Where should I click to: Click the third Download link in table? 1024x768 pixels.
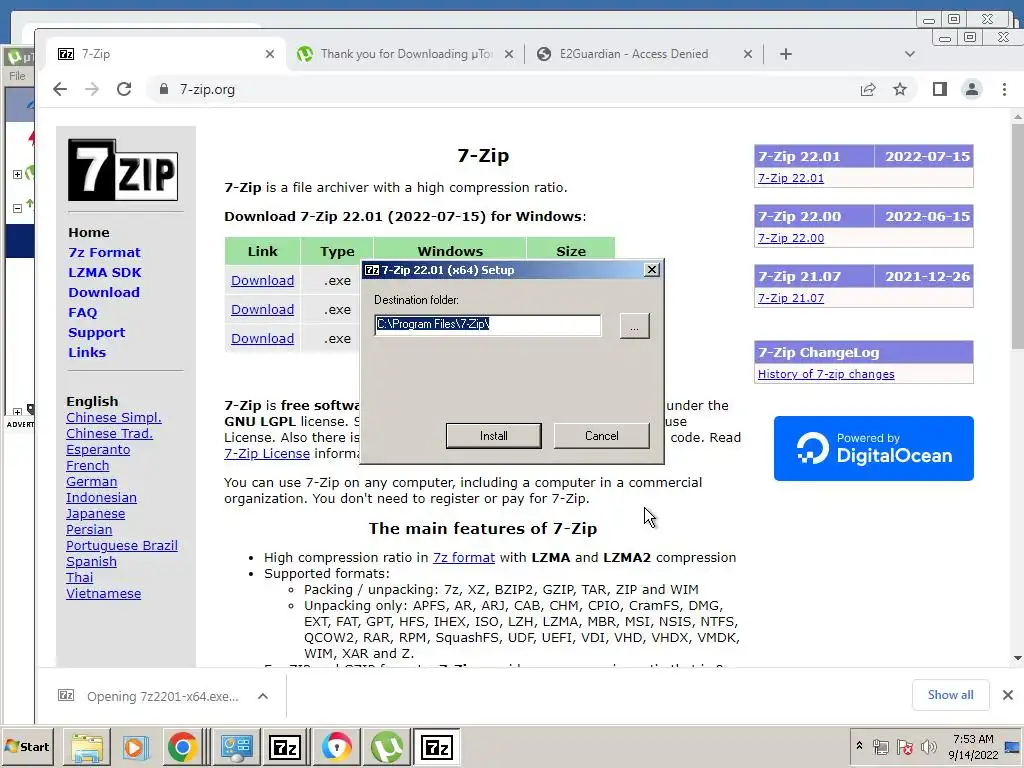tap(263, 338)
